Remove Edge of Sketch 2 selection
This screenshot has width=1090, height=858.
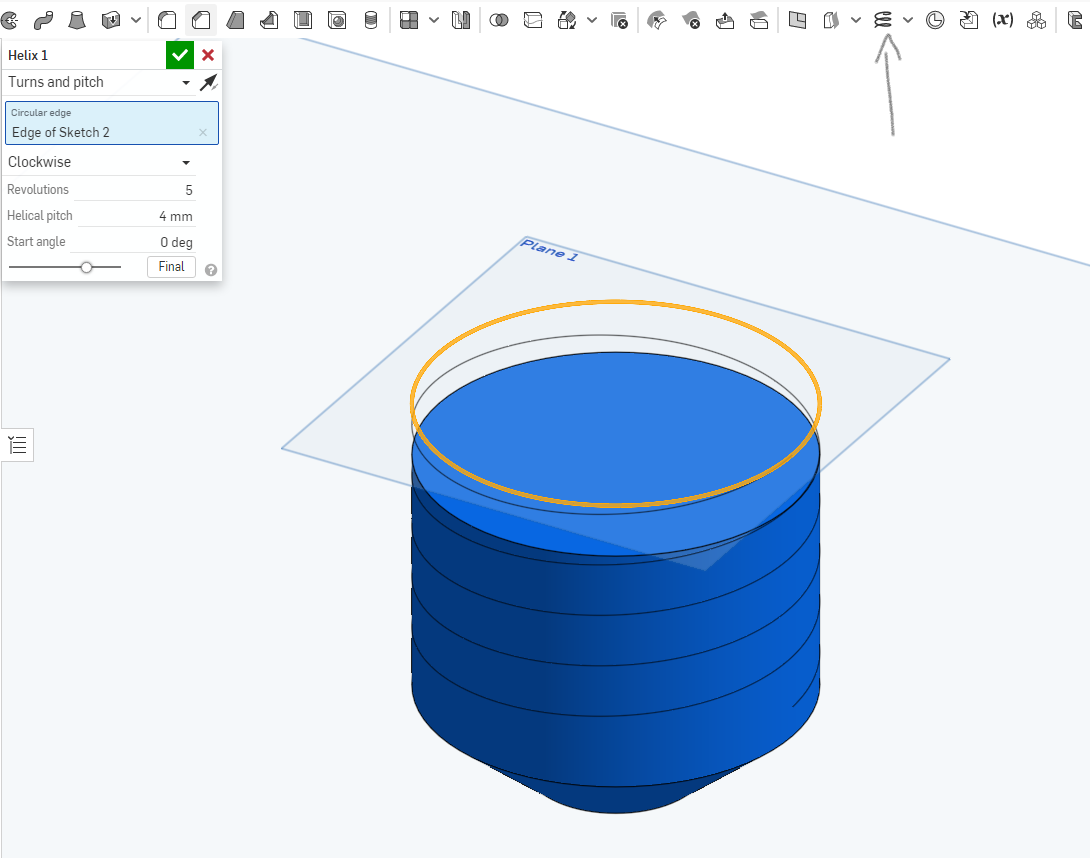point(203,132)
